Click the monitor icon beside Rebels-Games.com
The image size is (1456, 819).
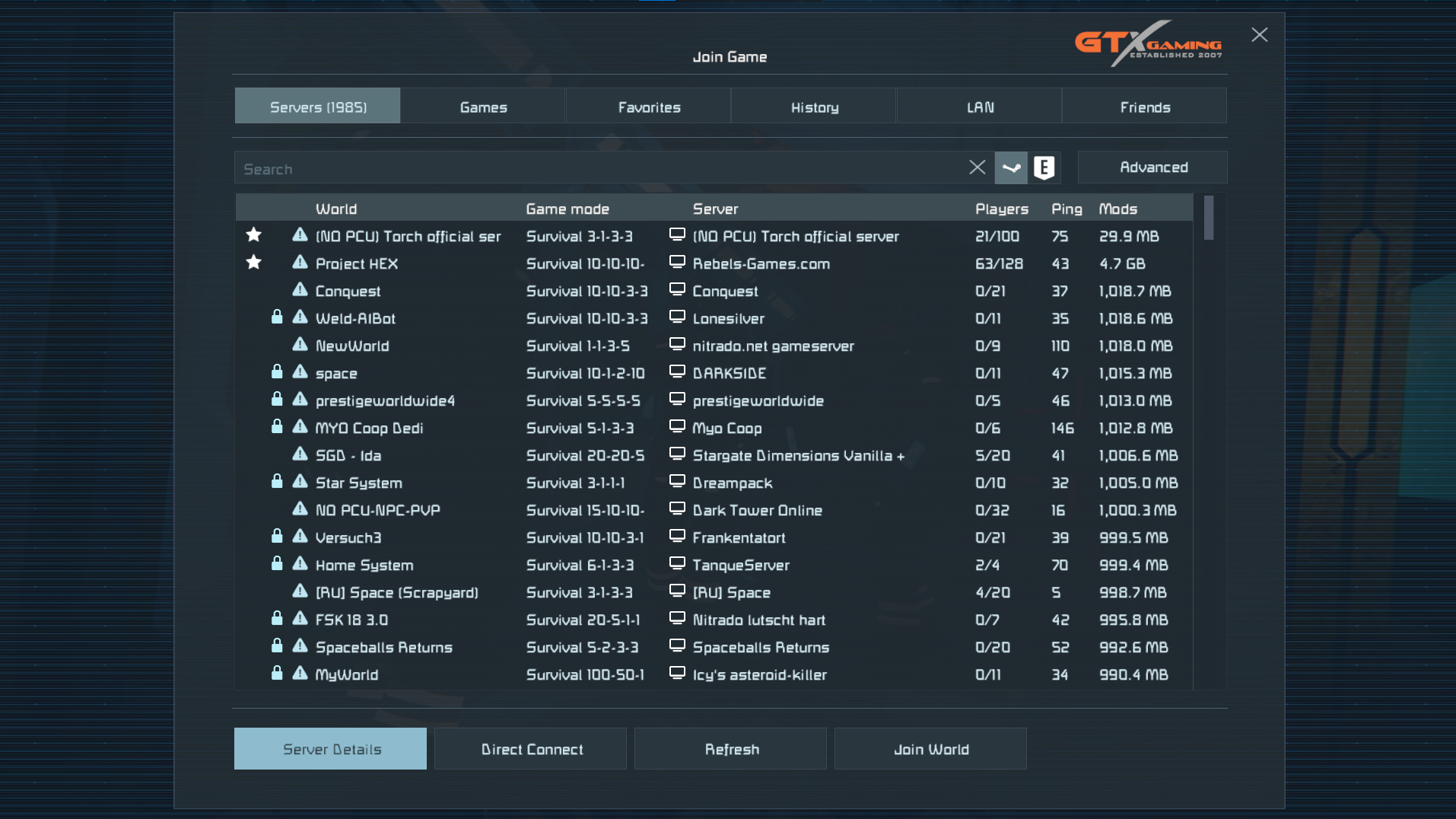click(677, 263)
